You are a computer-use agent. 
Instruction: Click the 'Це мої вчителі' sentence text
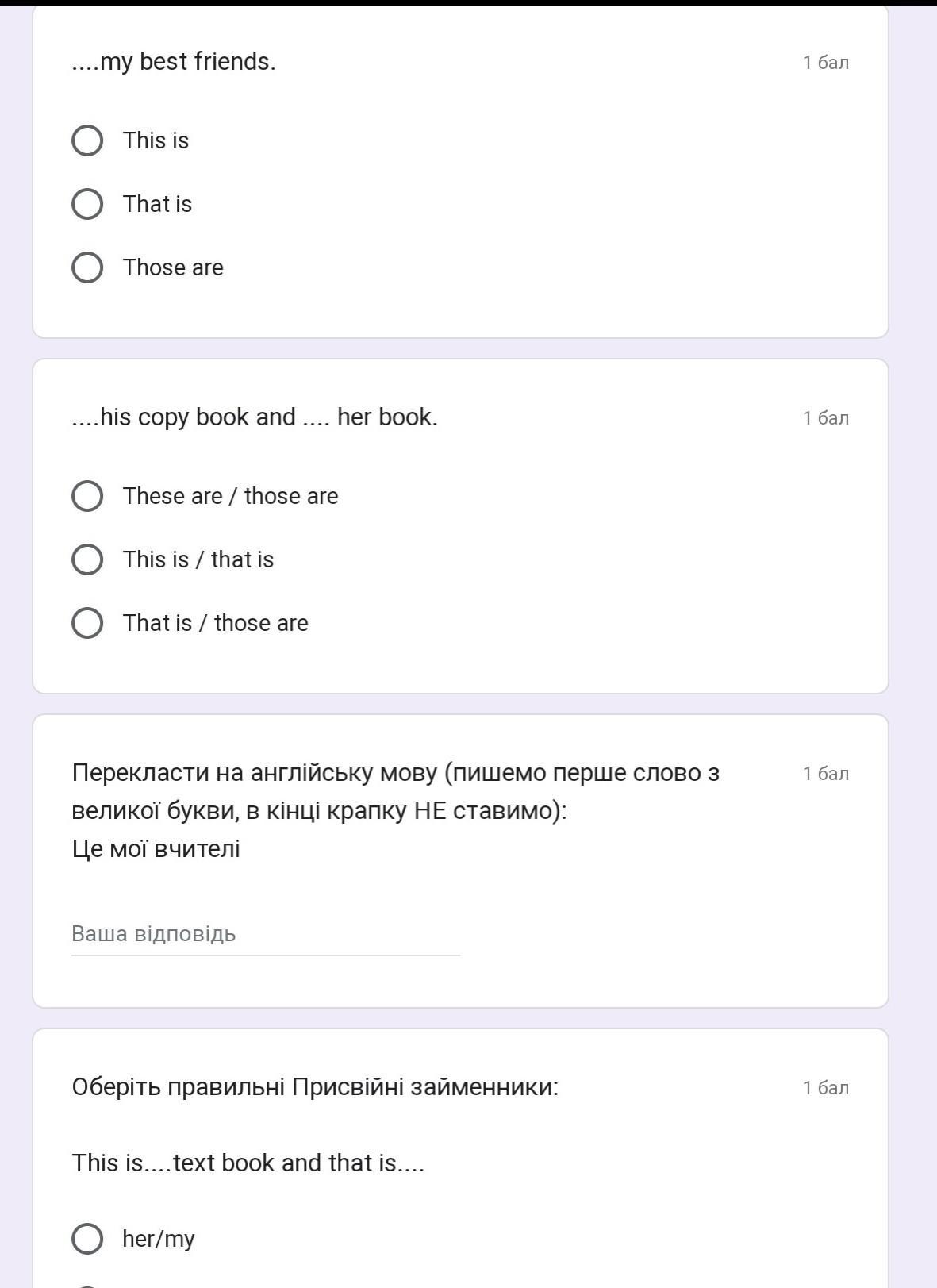[x=156, y=849]
